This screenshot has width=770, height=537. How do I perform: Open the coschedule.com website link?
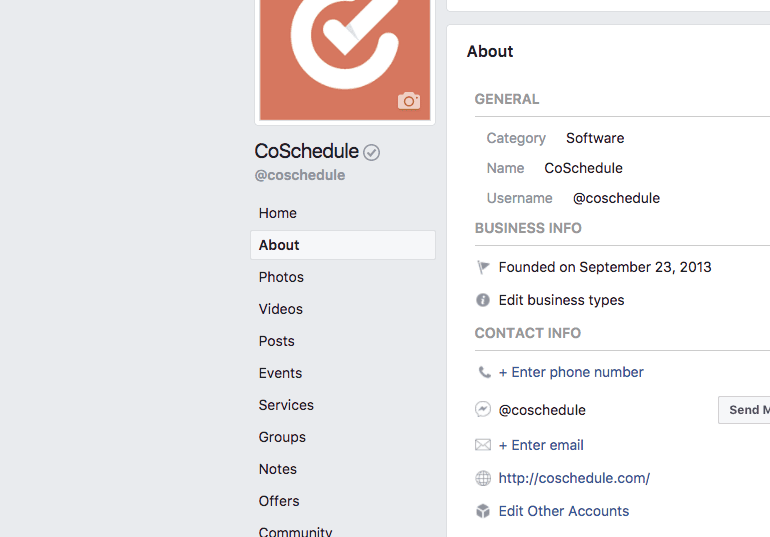[574, 478]
